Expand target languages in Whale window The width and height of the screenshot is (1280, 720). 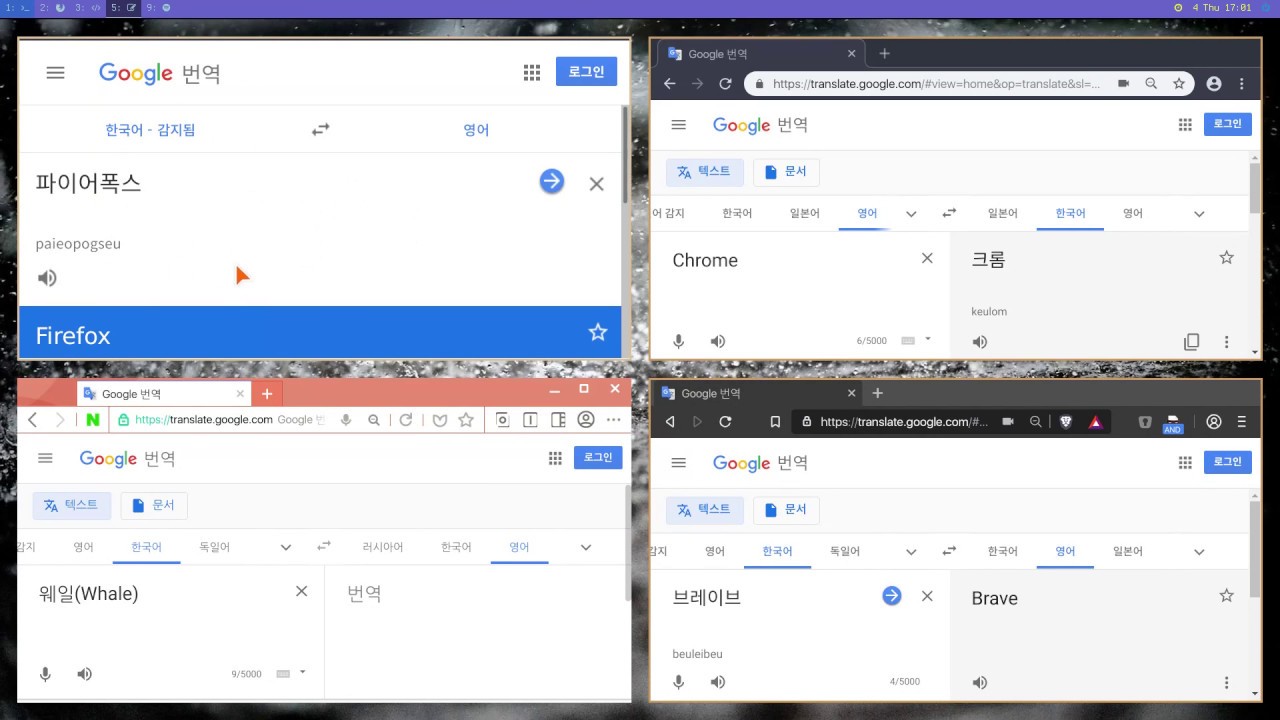[x=586, y=548]
